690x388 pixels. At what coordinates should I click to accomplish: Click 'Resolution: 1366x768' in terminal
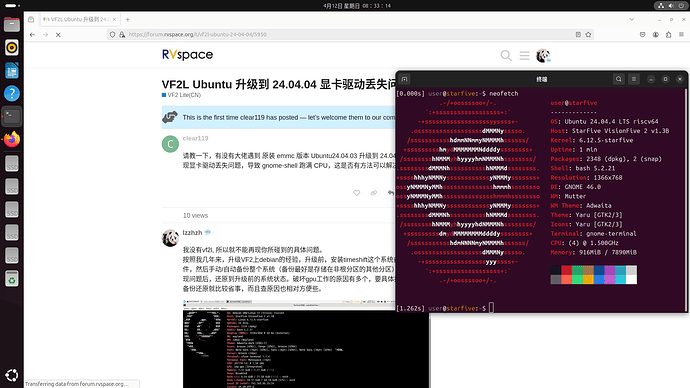point(586,178)
